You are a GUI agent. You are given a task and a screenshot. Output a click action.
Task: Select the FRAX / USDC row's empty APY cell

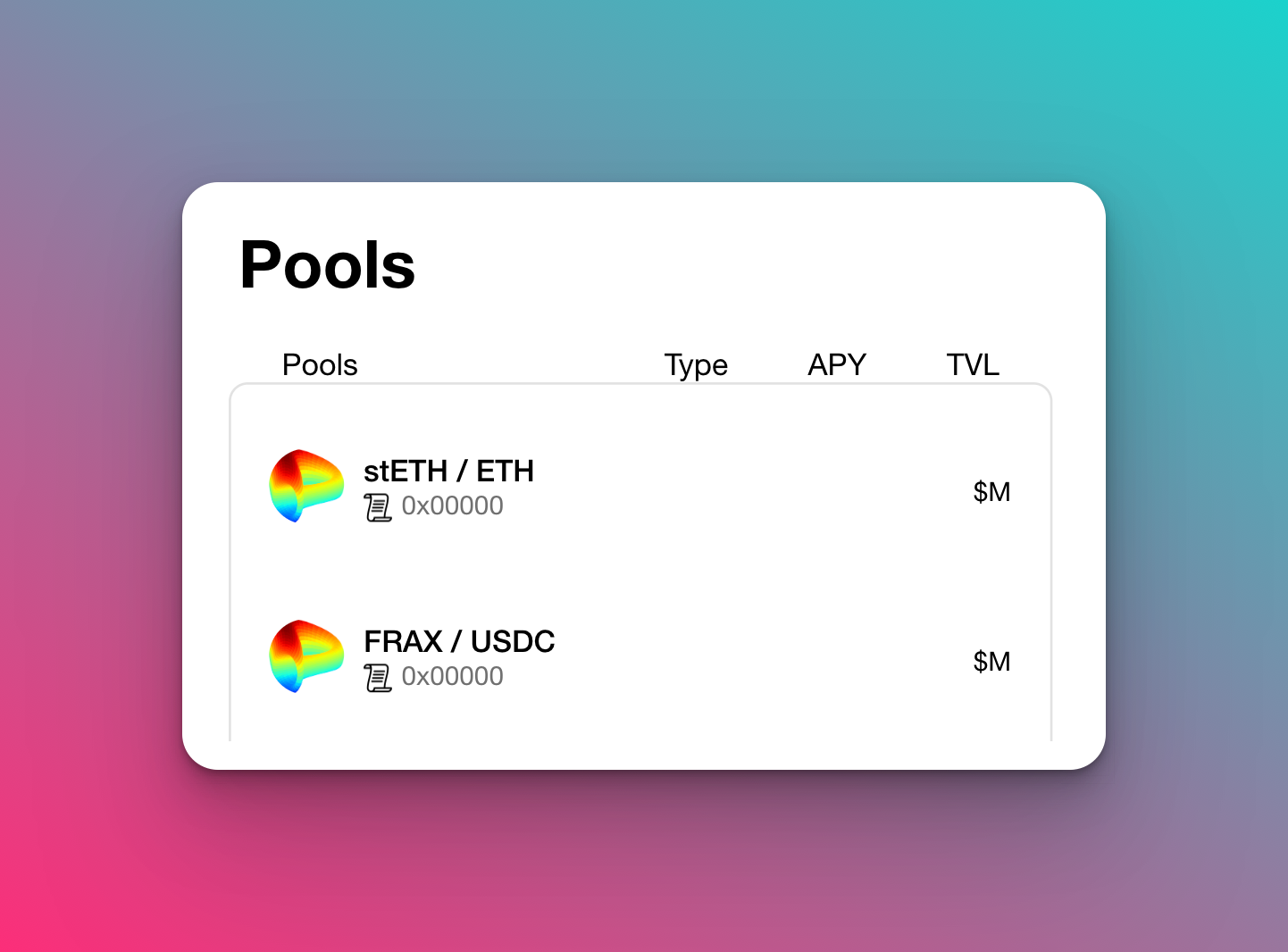(837, 661)
